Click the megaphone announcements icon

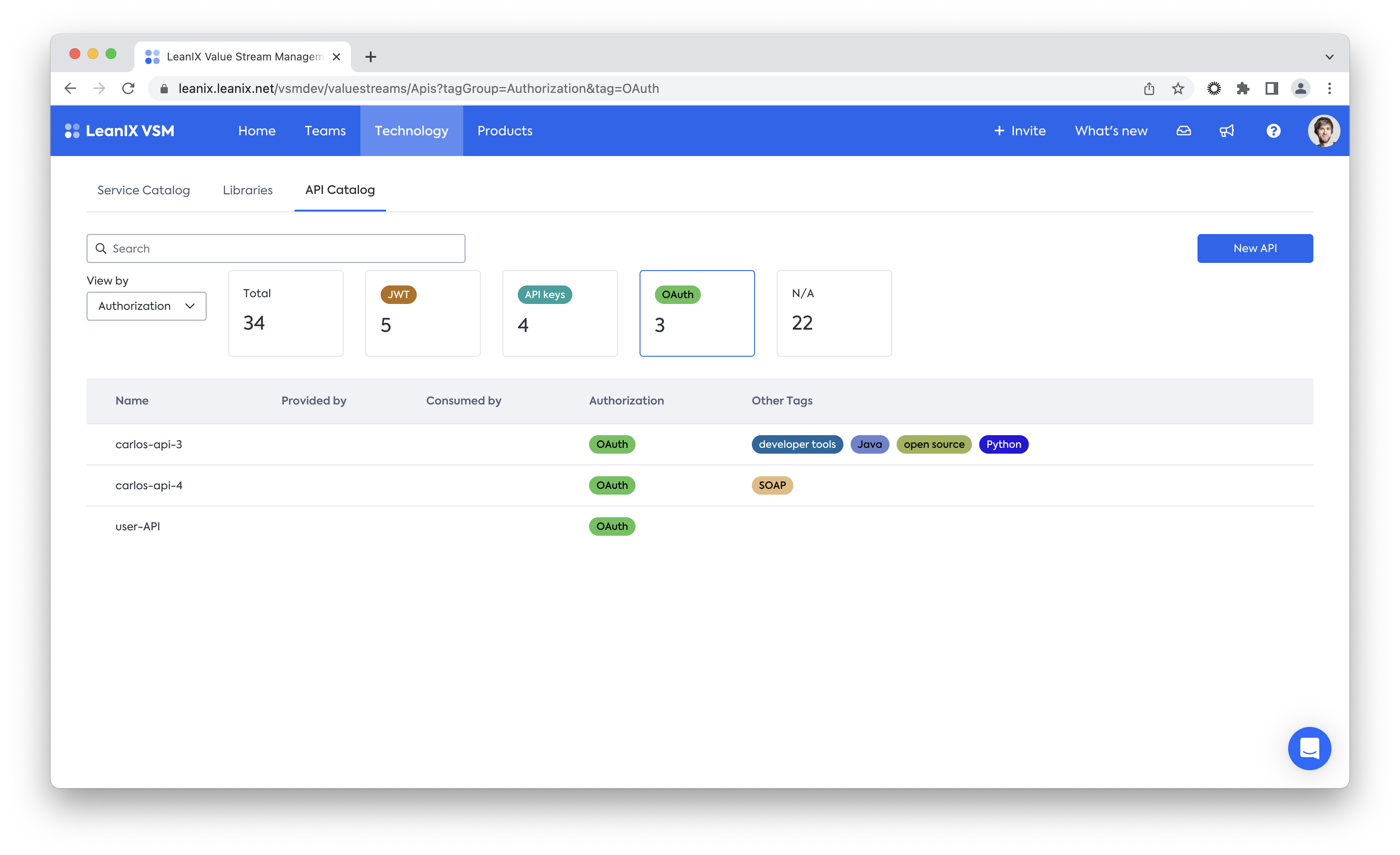click(x=1227, y=131)
